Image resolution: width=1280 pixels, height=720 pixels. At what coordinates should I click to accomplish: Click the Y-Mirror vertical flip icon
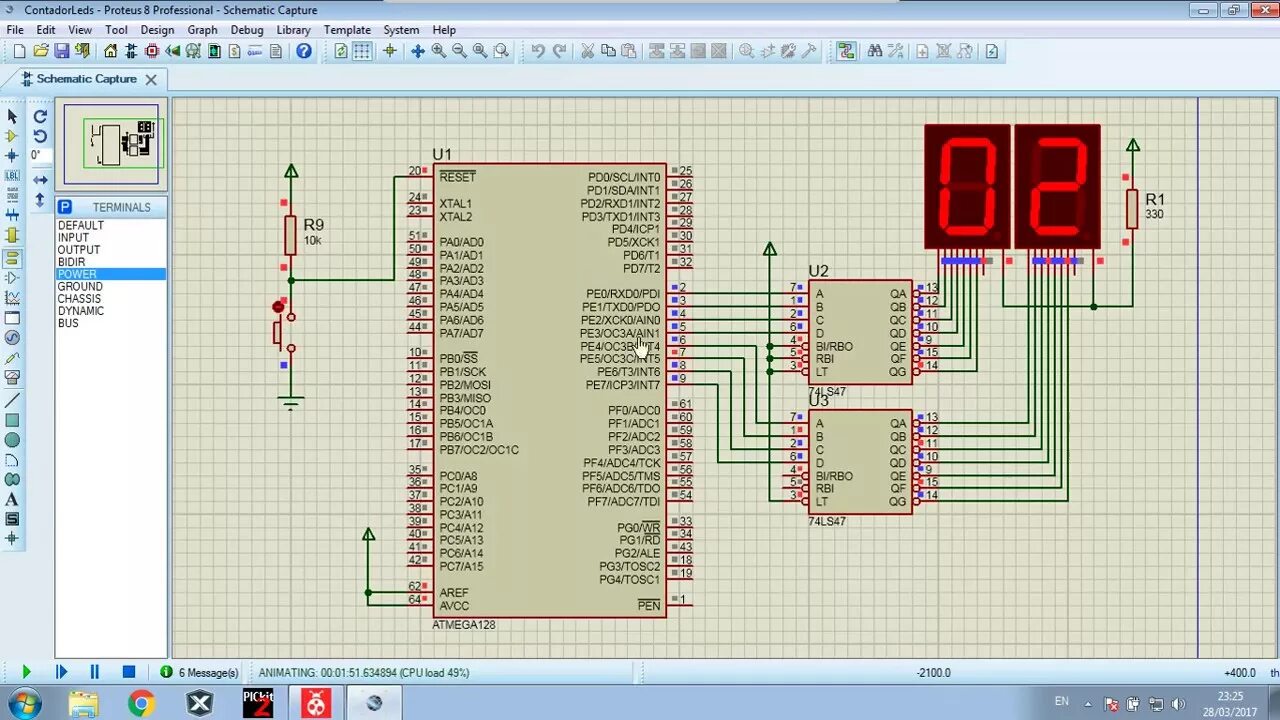click(x=40, y=200)
